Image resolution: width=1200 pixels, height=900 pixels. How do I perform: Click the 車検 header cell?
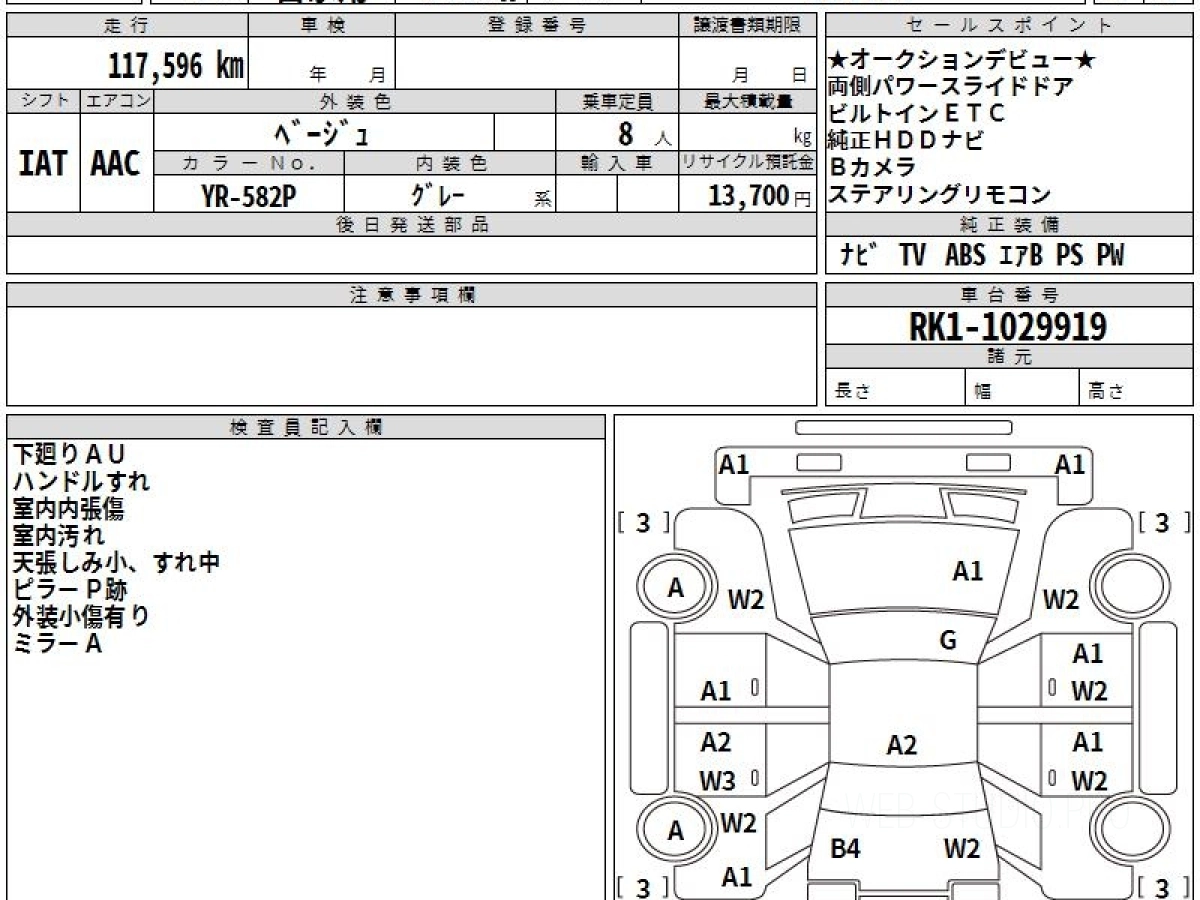pyautogui.click(x=322, y=26)
